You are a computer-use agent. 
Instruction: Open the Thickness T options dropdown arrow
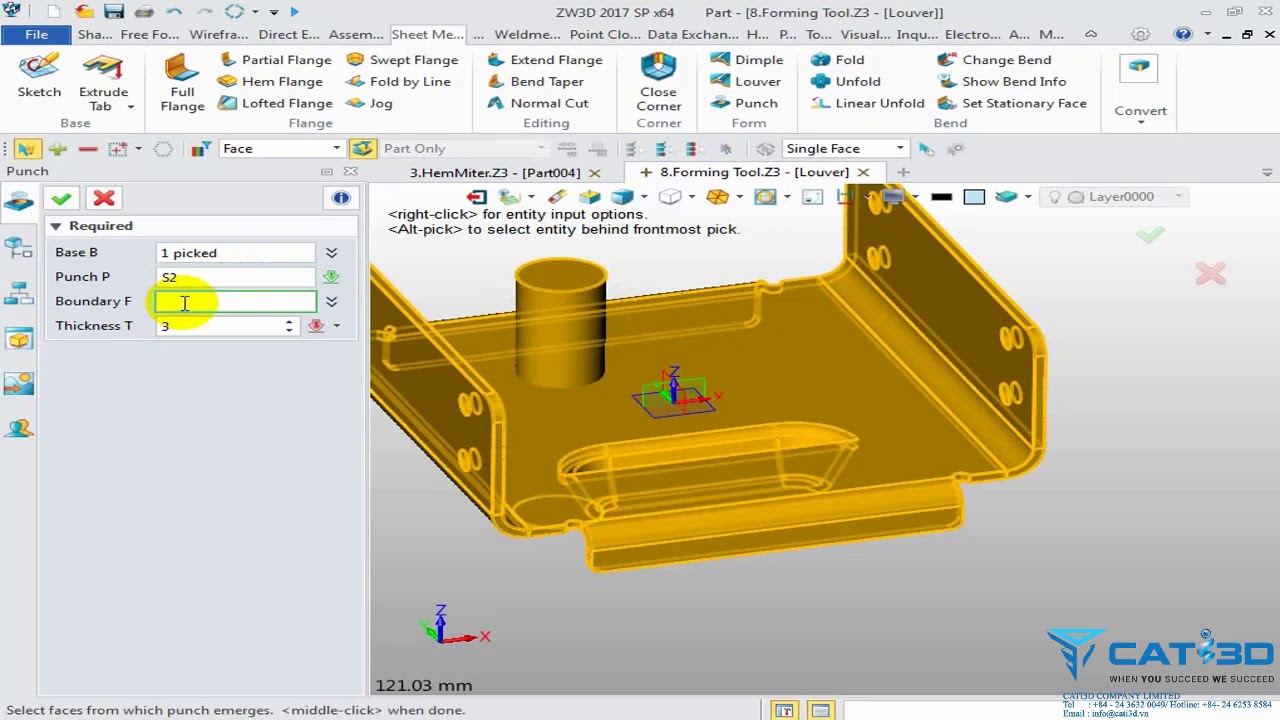[x=337, y=326]
